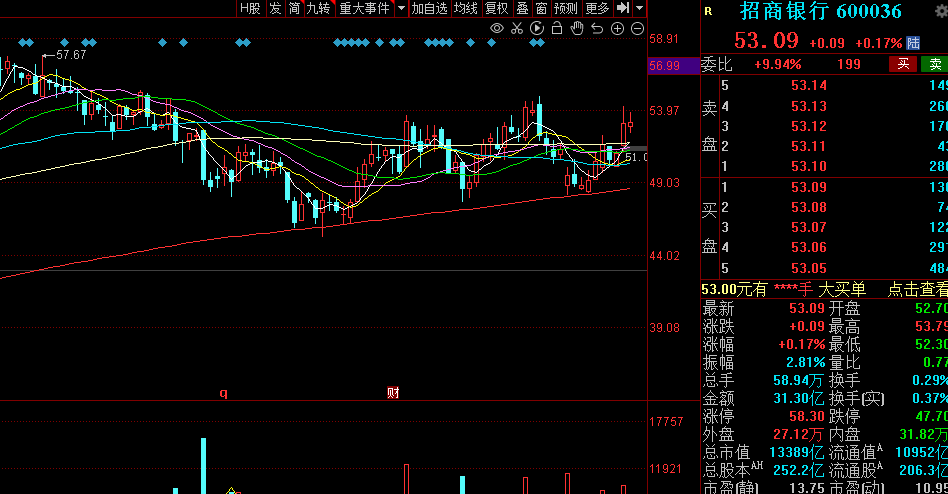Select the sell level 4 price 53.13
948x494 pixels.
click(x=809, y=106)
